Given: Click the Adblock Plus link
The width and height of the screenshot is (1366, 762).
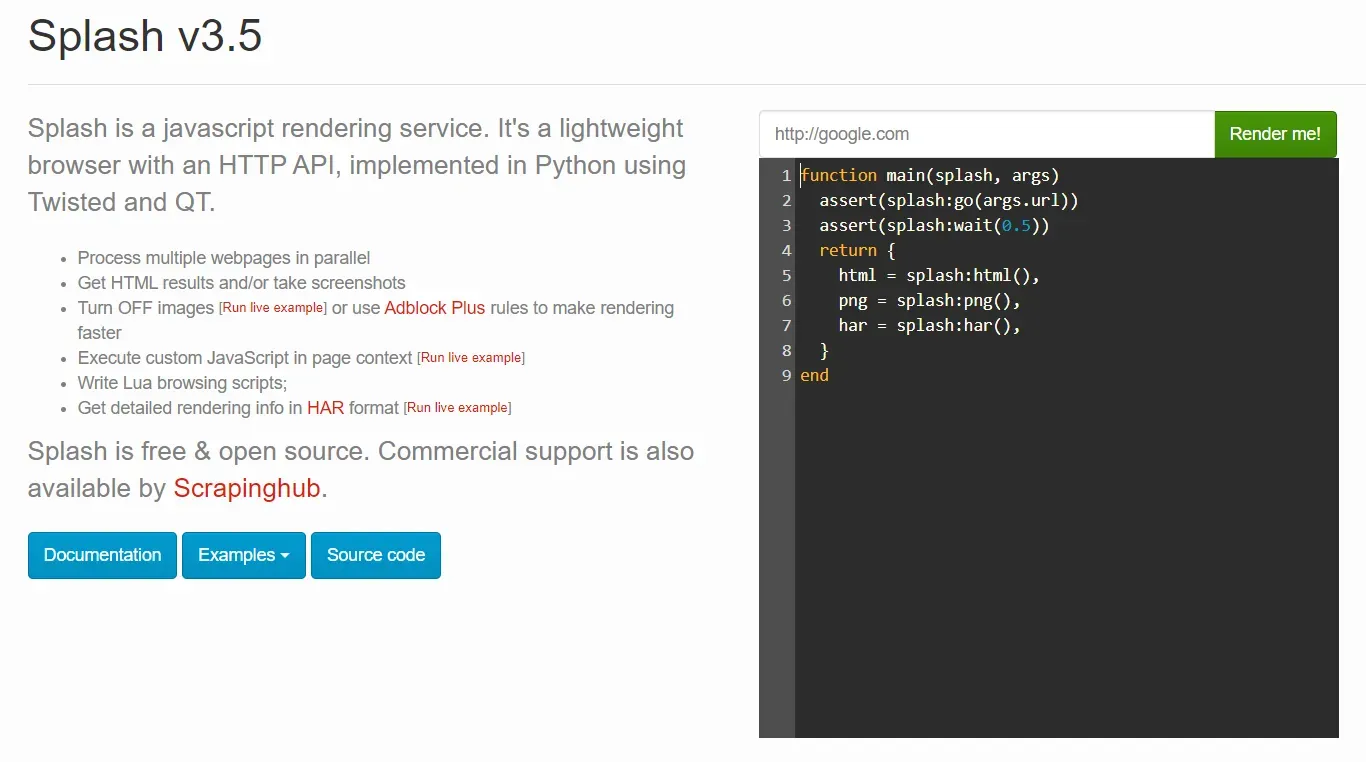Looking at the screenshot, I should (434, 307).
